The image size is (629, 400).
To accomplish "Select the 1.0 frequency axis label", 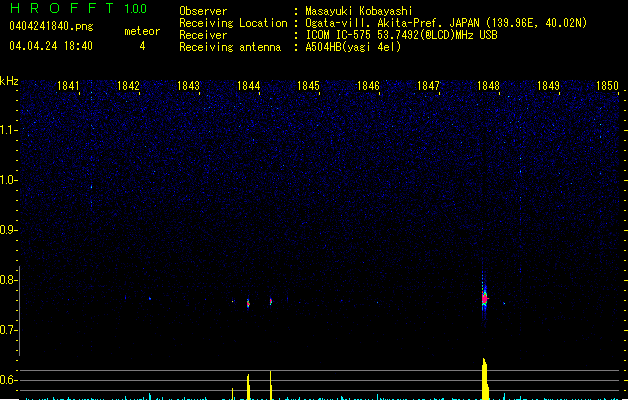I will coord(9,180).
